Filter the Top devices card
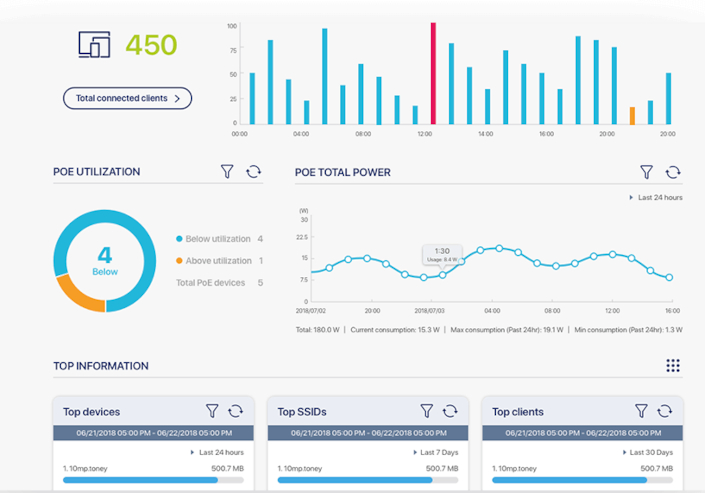This screenshot has height=493, width=705. pyautogui.click(x=212, y=411)
